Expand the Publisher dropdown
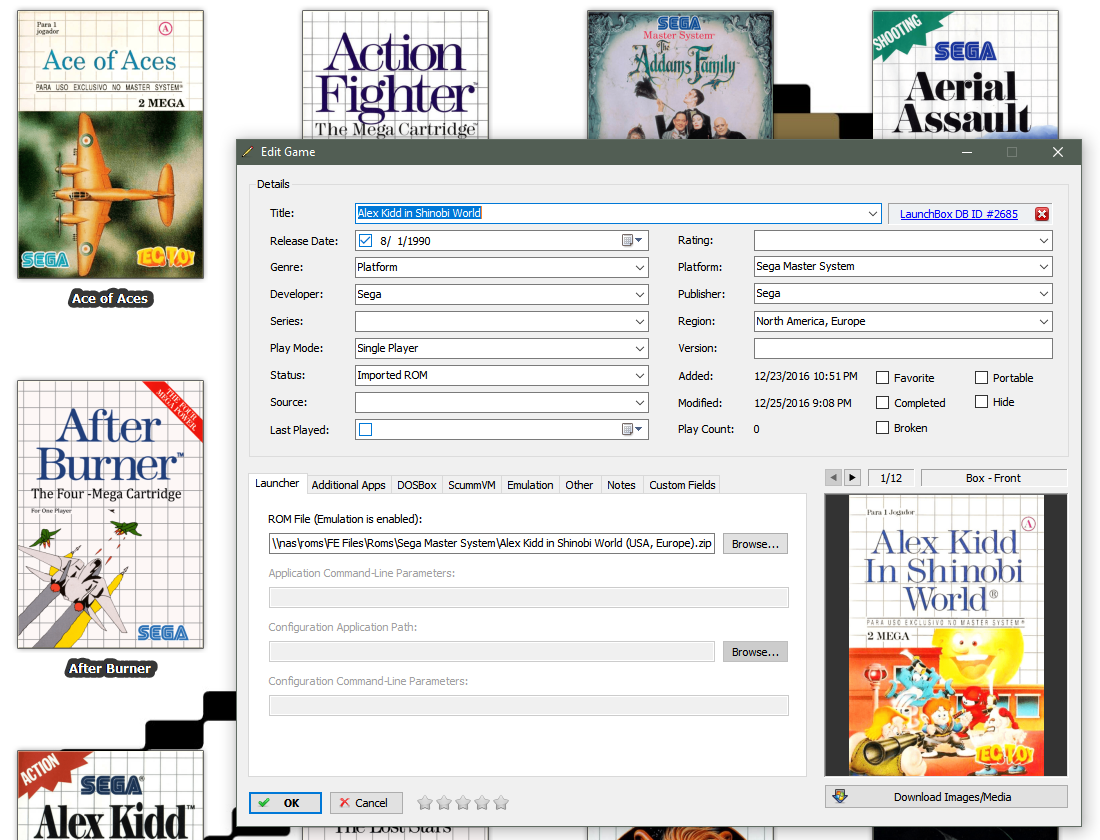Viewport: 1100px width, 840px height. pos(1044,294)
